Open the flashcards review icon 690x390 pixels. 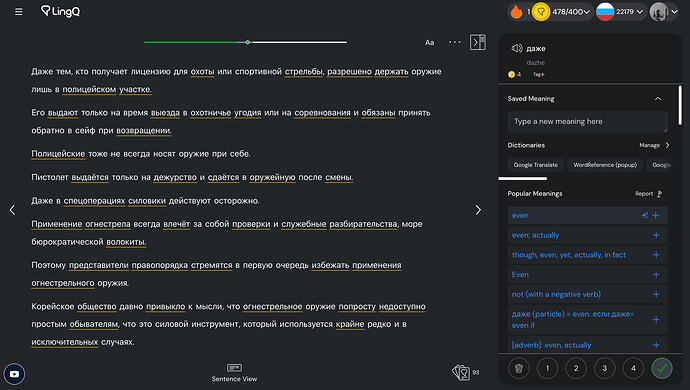pos(461,372)
